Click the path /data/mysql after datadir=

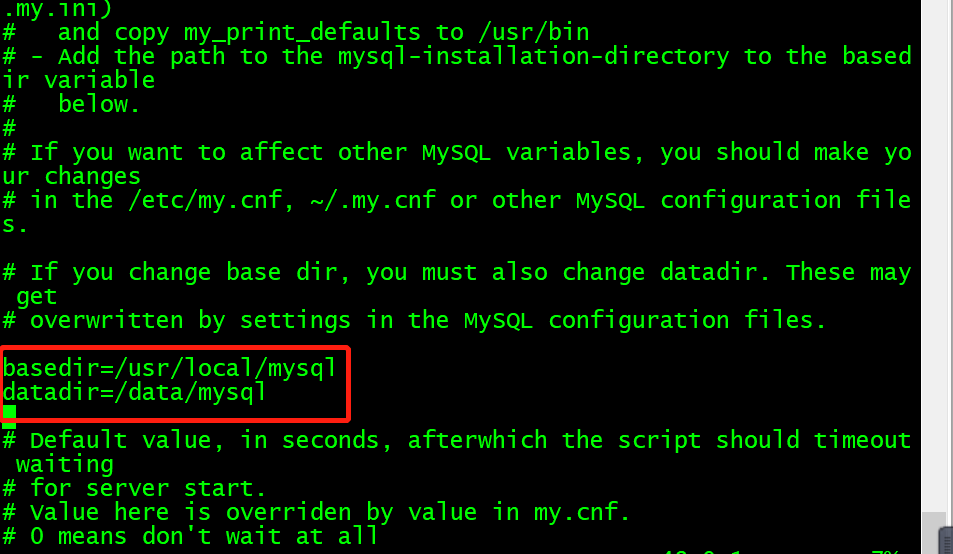click(x=190, y=392)
